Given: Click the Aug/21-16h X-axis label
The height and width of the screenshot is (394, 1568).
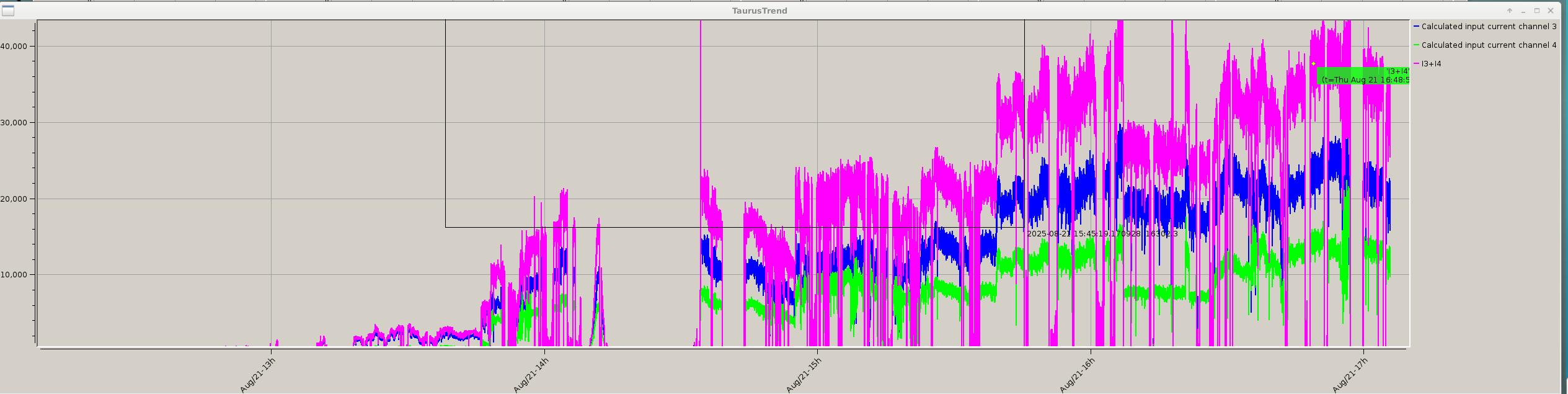Looking at the screenshot, I should 1077,375.
